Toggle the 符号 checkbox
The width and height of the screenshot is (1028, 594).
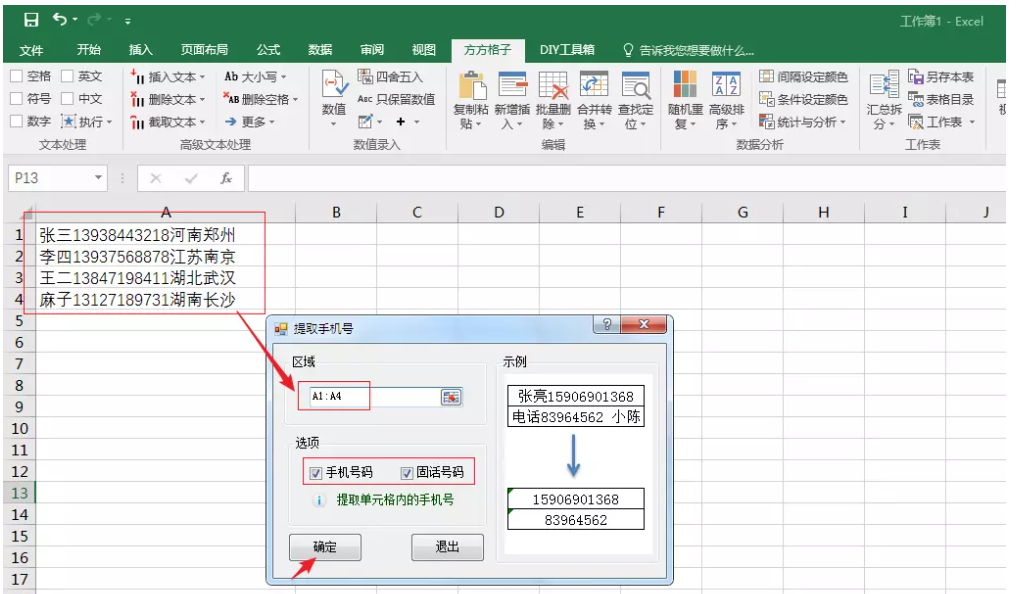click(16, 98)
